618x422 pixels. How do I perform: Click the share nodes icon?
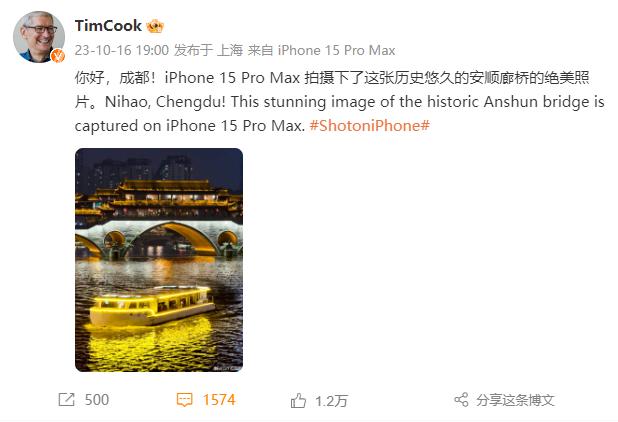click(461, 400)
